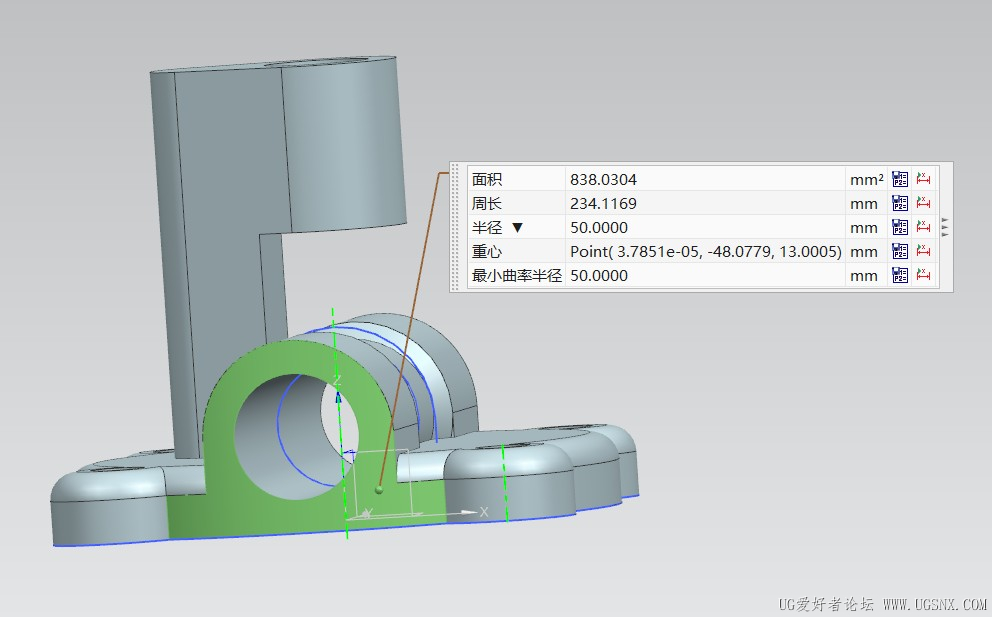Click the green measurement point on the face
This screenshot has height=617, width=992.
point(379,489)
